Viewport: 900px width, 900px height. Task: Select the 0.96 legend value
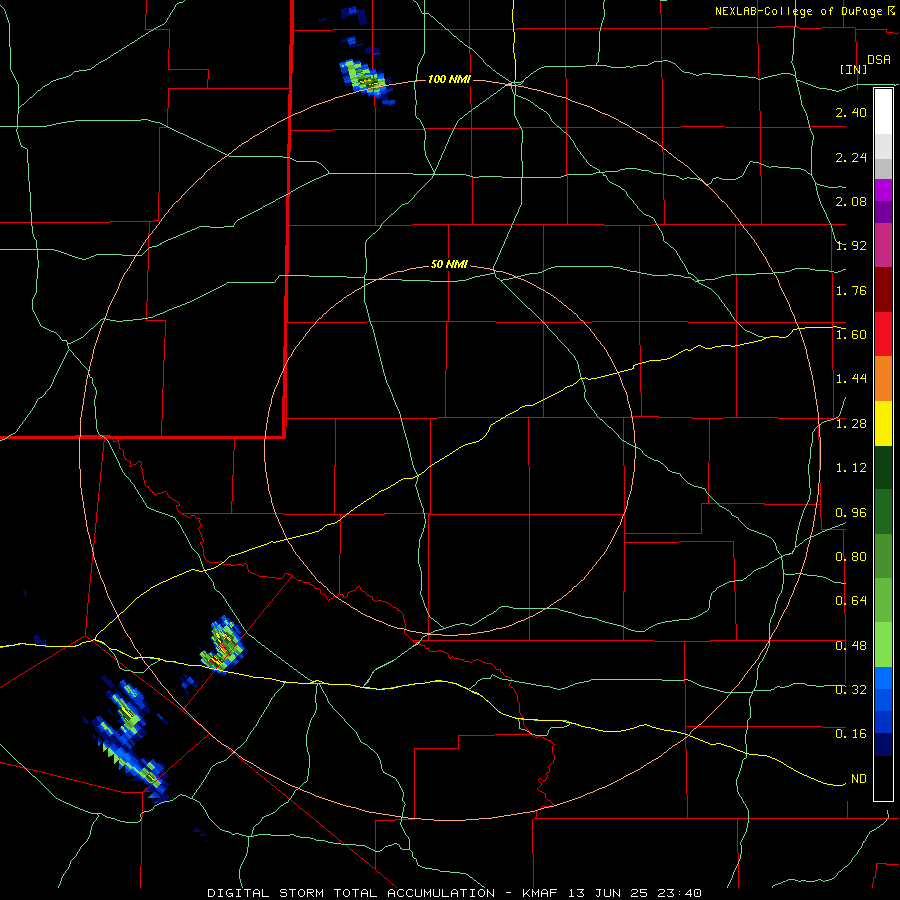851,512
